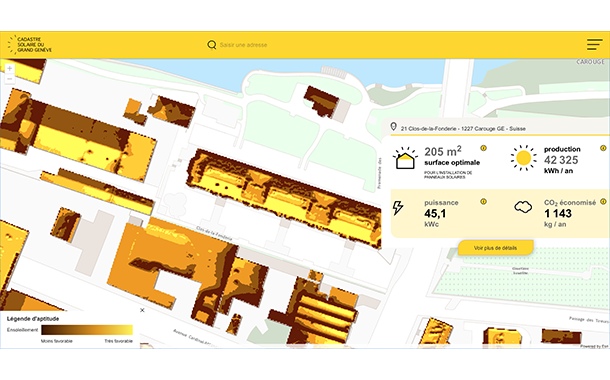The image size is (610, 380).
Task: Click the 21 Clos-de-la-Fonderie address text
Action: click(x=463, y=129)
